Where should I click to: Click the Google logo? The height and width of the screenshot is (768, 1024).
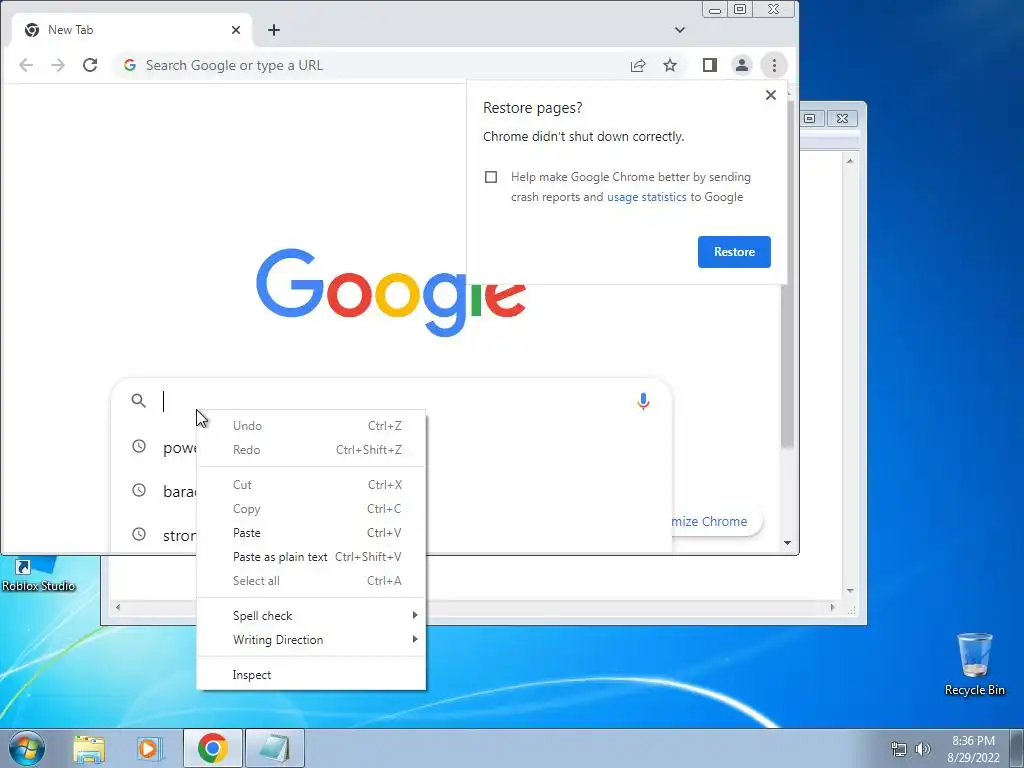click(391, 292)
